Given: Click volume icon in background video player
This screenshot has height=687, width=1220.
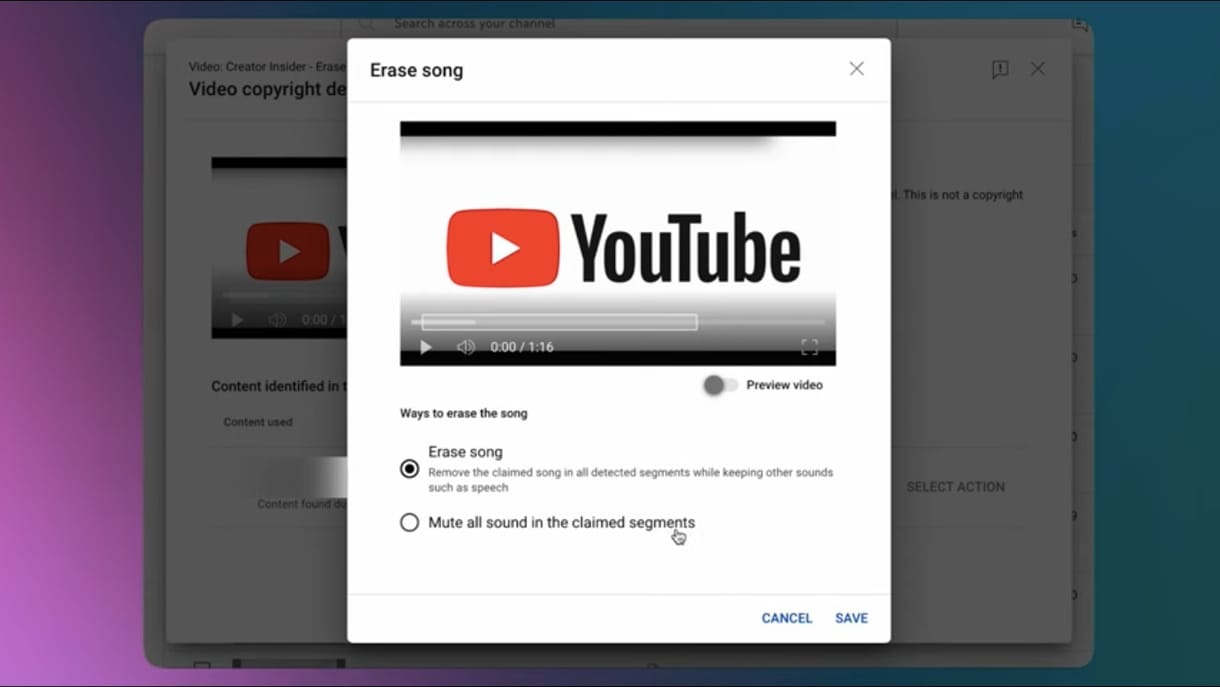Looking at the screenshot, I should click(x=277, y=320).
